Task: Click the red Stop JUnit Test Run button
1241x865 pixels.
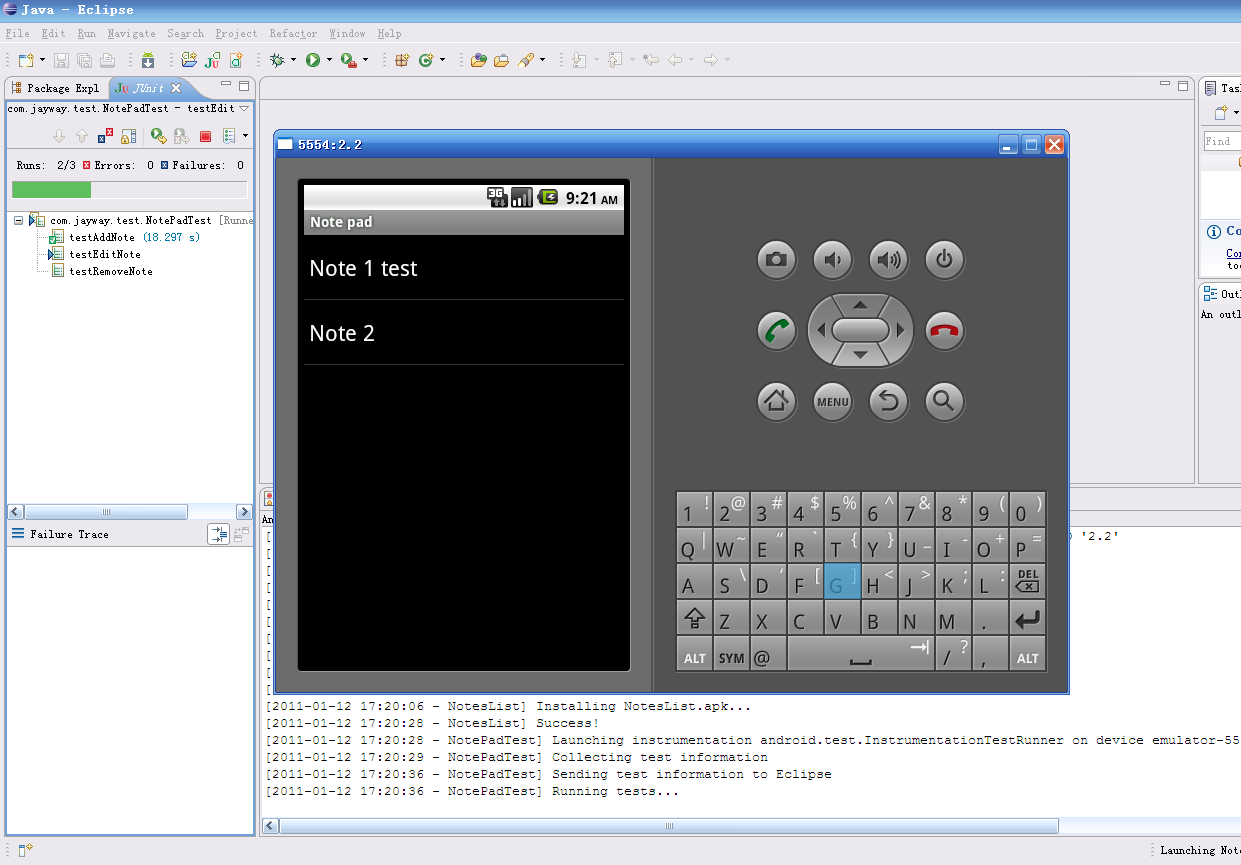Action: [206, 136]
